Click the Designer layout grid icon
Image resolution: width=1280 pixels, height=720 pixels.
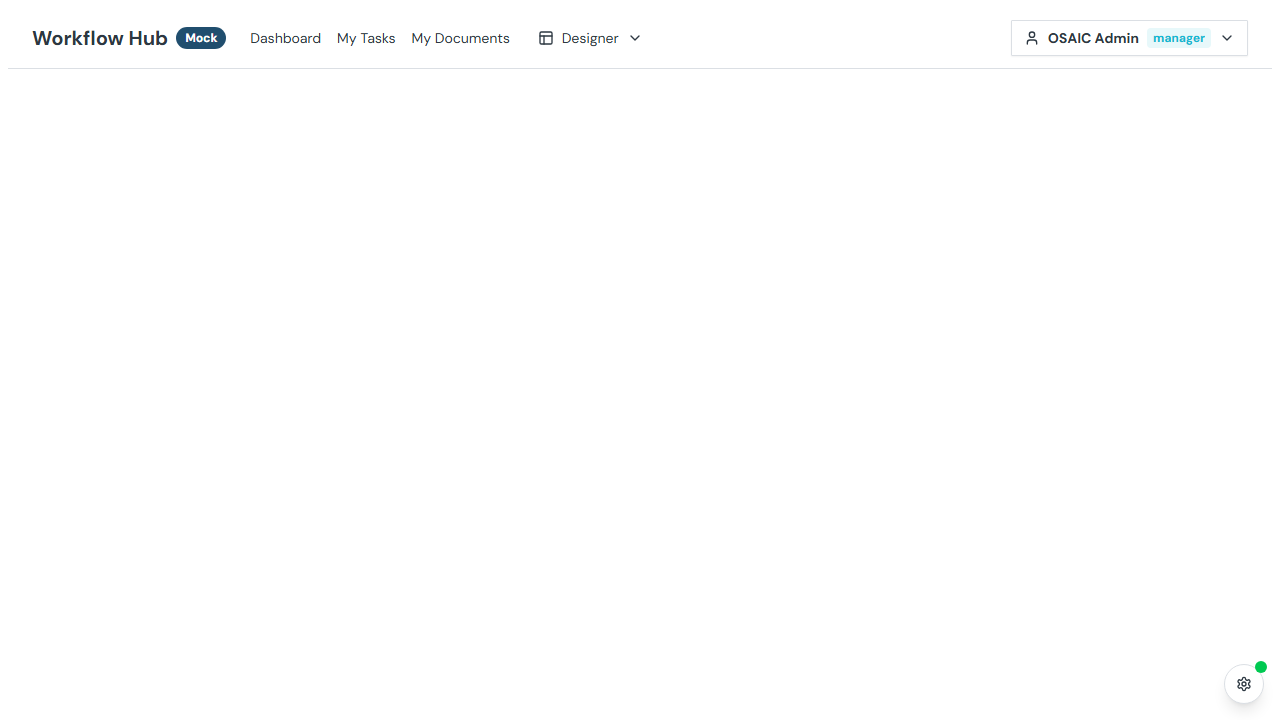pyautogui.click(x=546, y=37)
